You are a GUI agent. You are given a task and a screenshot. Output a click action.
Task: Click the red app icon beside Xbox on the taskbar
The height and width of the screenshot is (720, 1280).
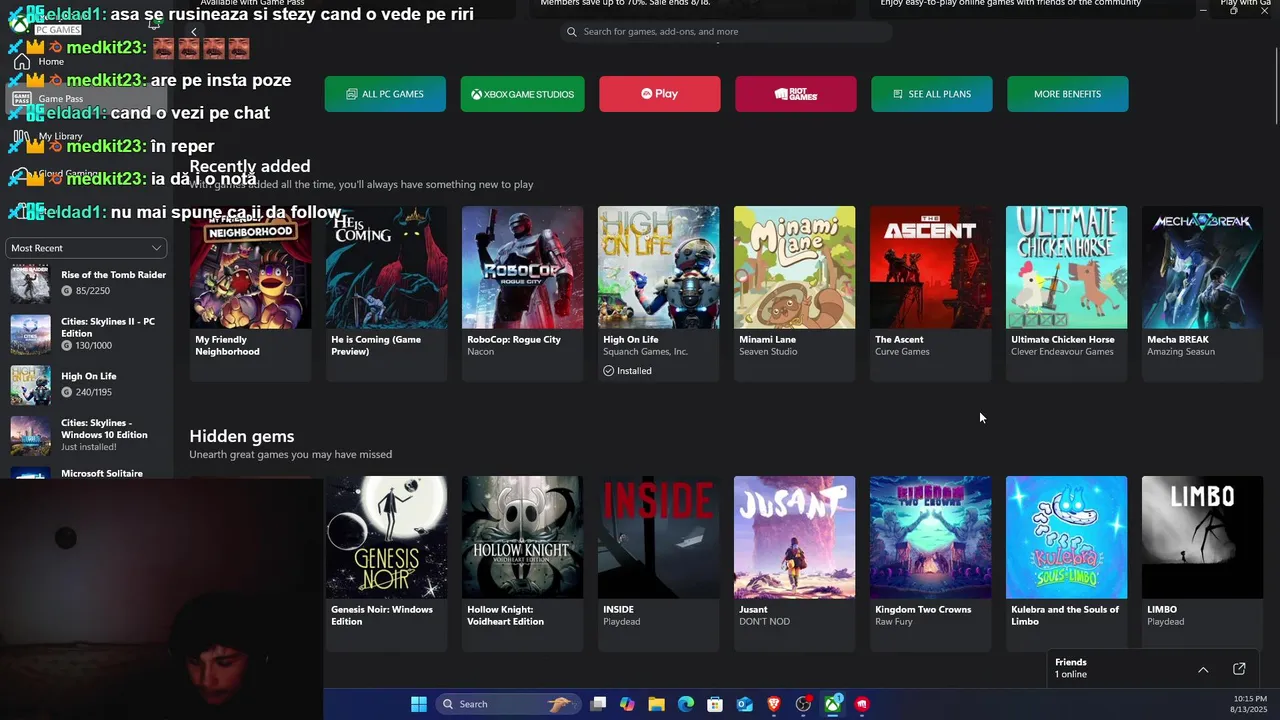(x=862, y=704)
